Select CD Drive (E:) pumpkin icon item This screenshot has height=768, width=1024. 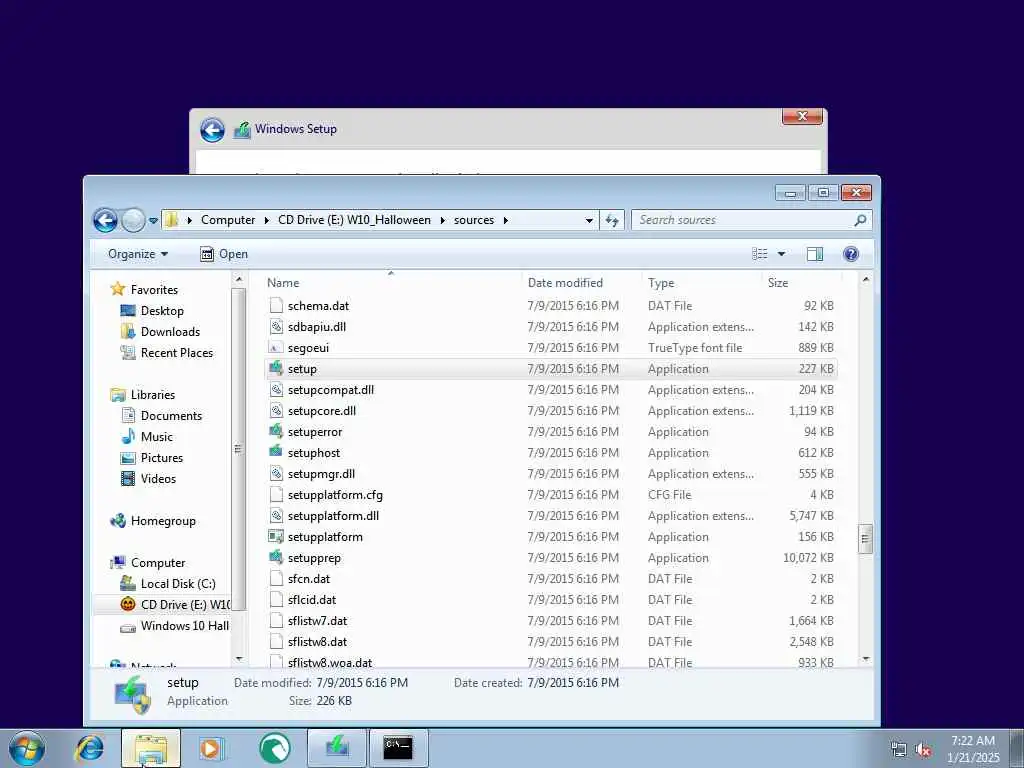[128, 605]
